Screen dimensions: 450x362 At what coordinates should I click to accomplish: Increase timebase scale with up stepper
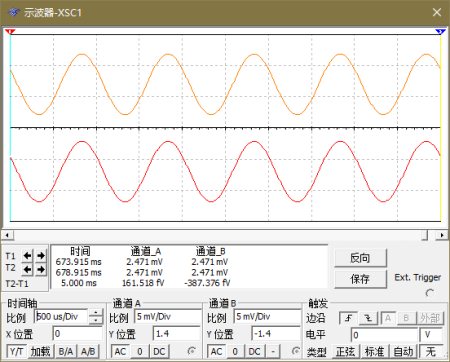[96, 313]
